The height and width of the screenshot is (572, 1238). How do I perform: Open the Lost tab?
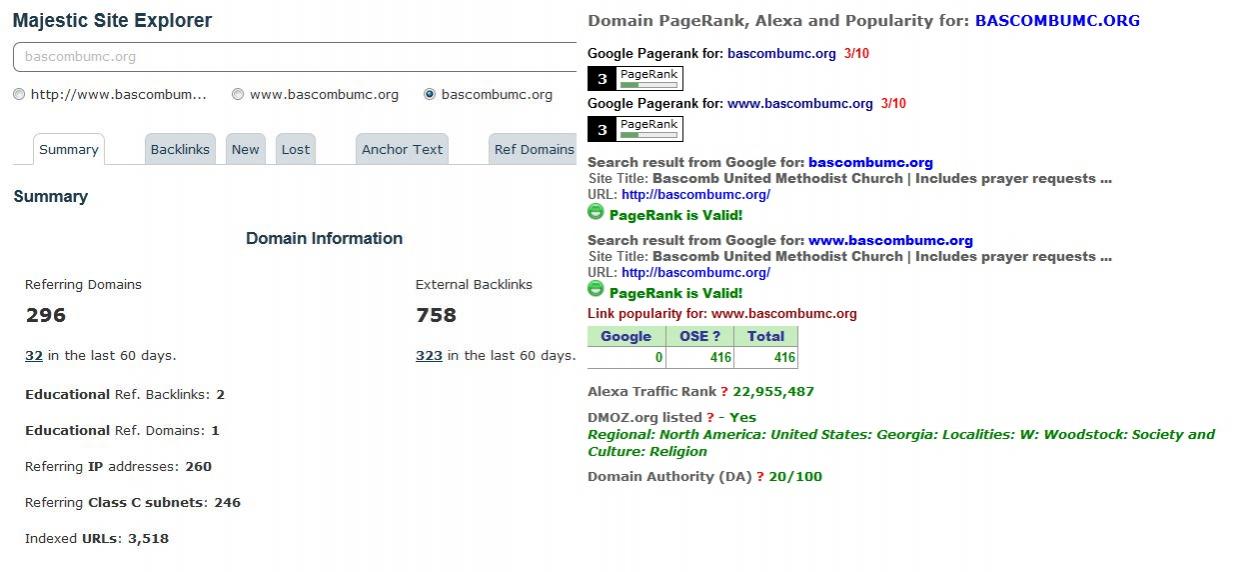pyautogui.click(x=295, y=149)
